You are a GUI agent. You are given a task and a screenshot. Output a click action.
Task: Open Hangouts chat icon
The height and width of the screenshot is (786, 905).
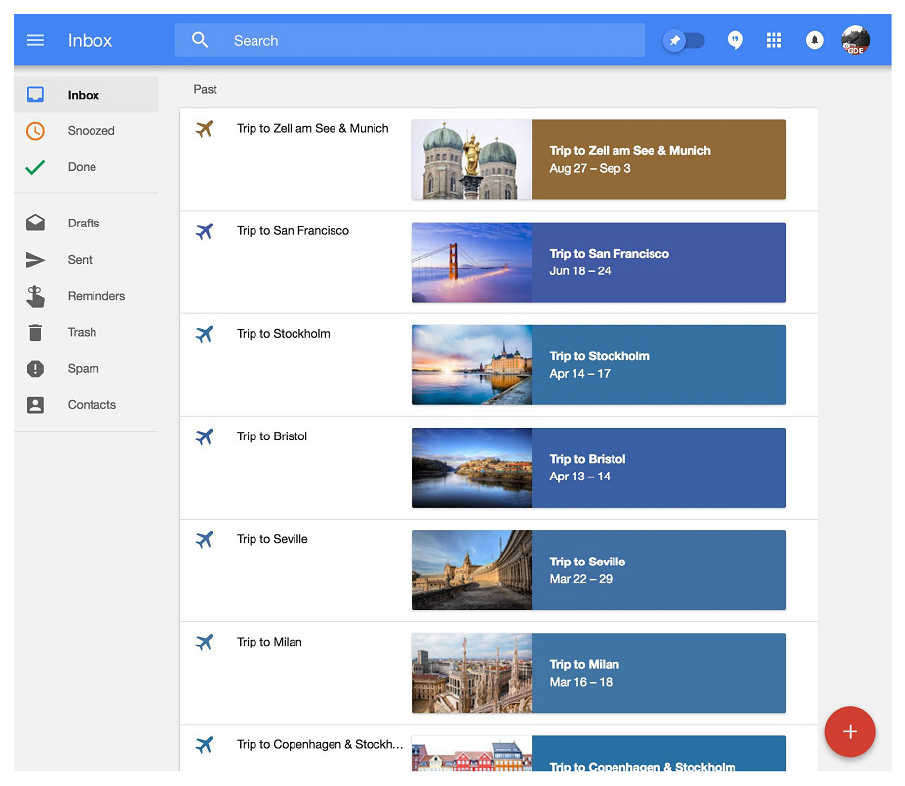tap(735, 40)
